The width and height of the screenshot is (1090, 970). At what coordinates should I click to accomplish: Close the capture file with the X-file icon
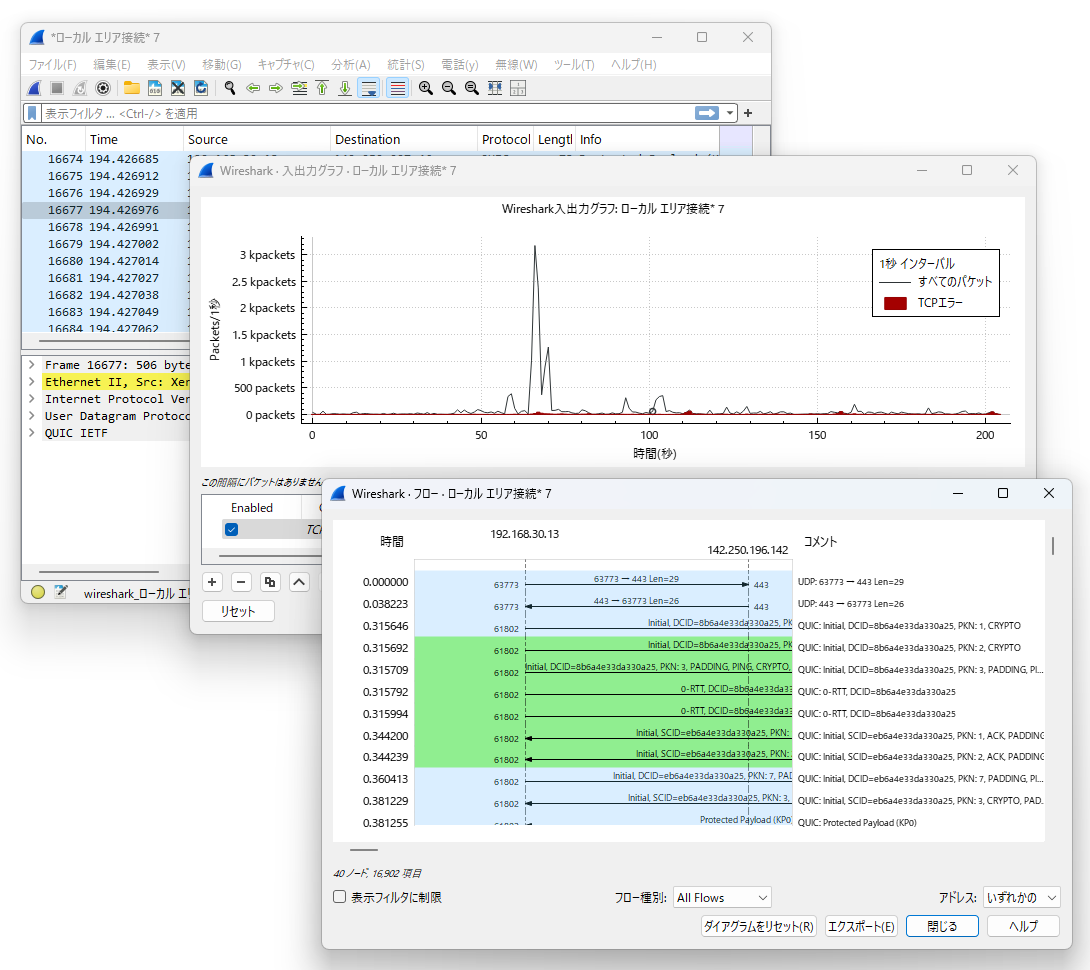point(178,88)
